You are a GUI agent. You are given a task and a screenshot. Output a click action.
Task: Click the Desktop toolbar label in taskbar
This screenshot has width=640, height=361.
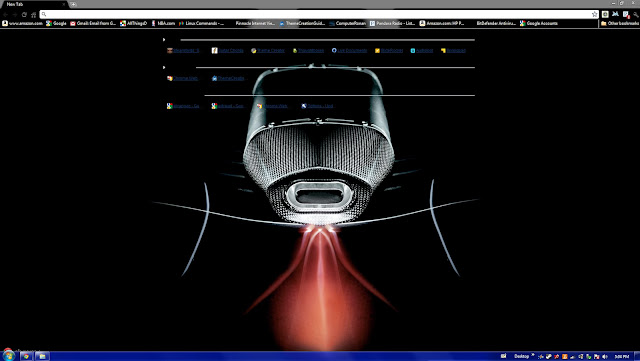[521, 357]
